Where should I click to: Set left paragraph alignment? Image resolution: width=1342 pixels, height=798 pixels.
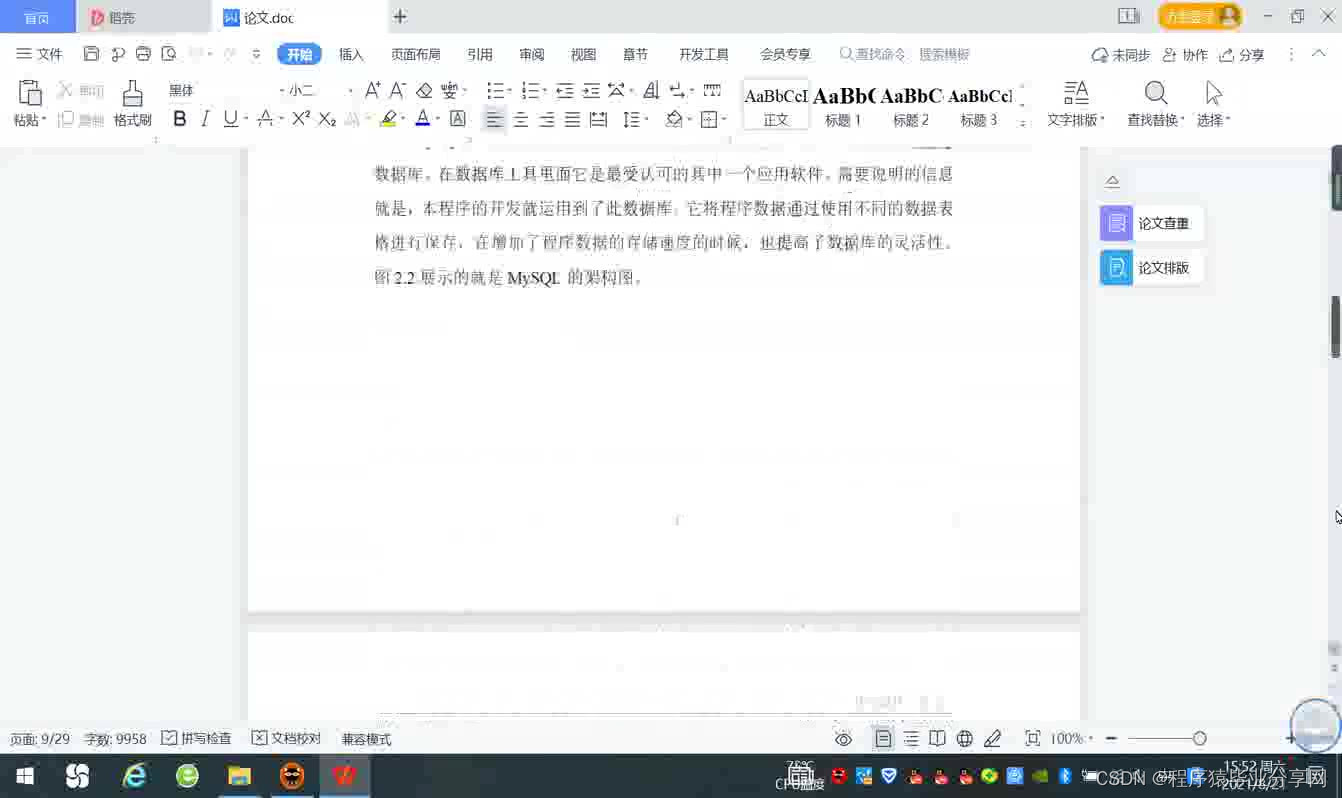click(494, 120)
